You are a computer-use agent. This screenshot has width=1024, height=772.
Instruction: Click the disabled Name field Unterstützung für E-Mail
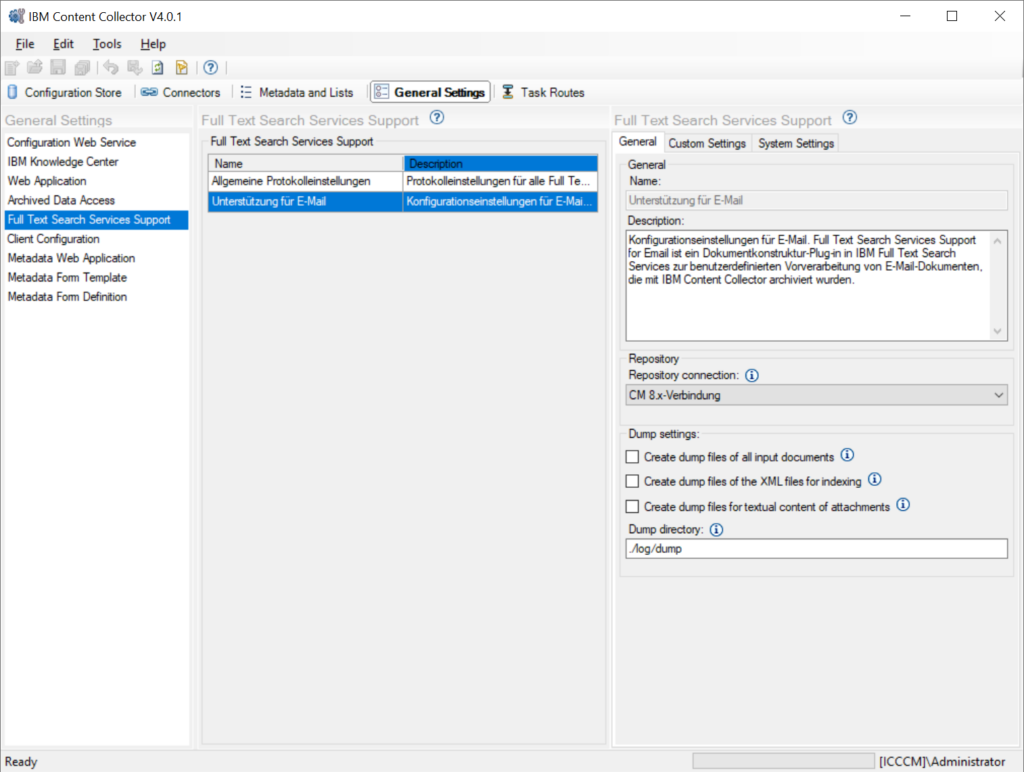click(x=816, y=201)
